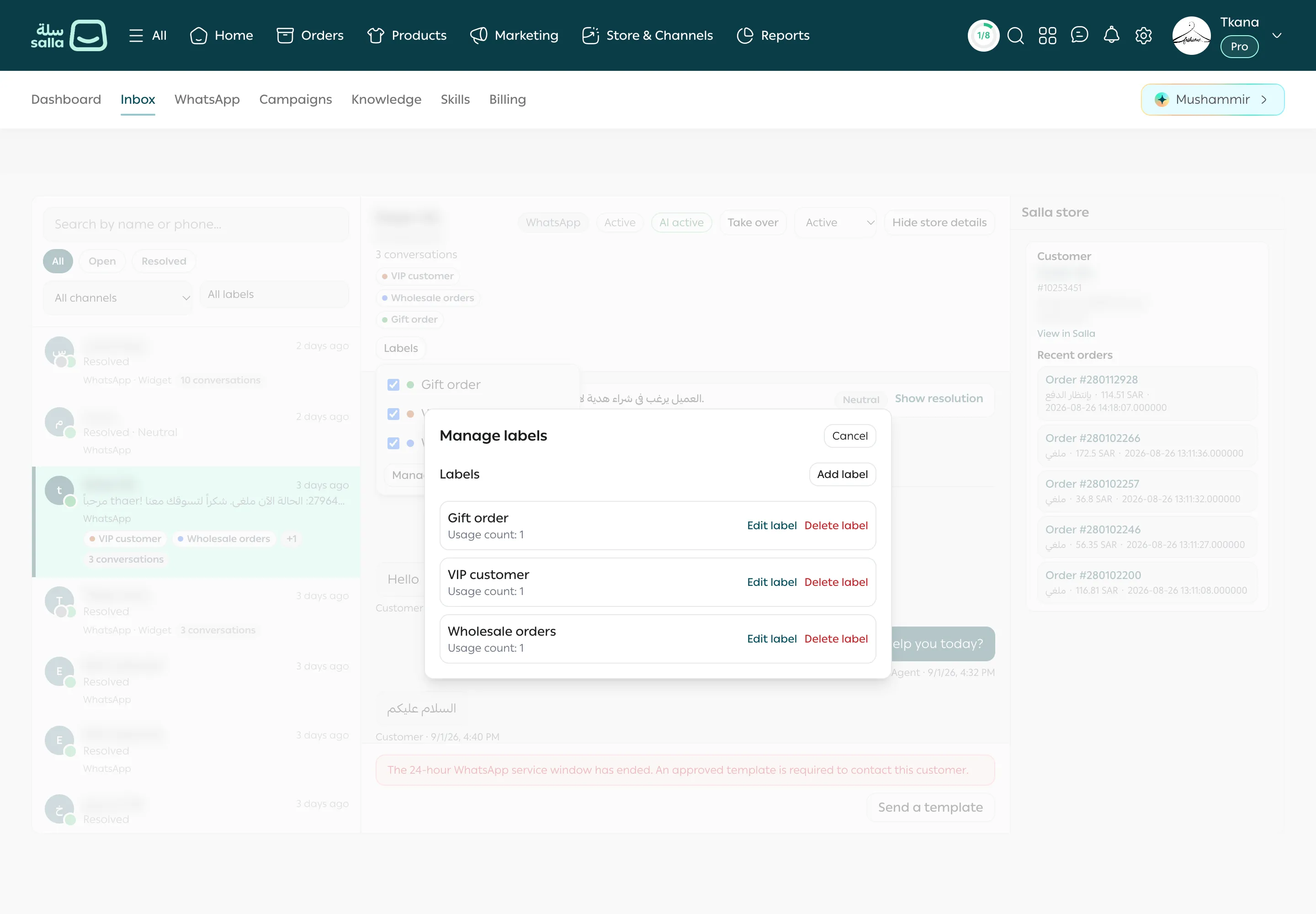Image resolution: width=1316 pixels, height=914 pixels.
Task: Click the Home icon in navbar
Action: point(198,36)
